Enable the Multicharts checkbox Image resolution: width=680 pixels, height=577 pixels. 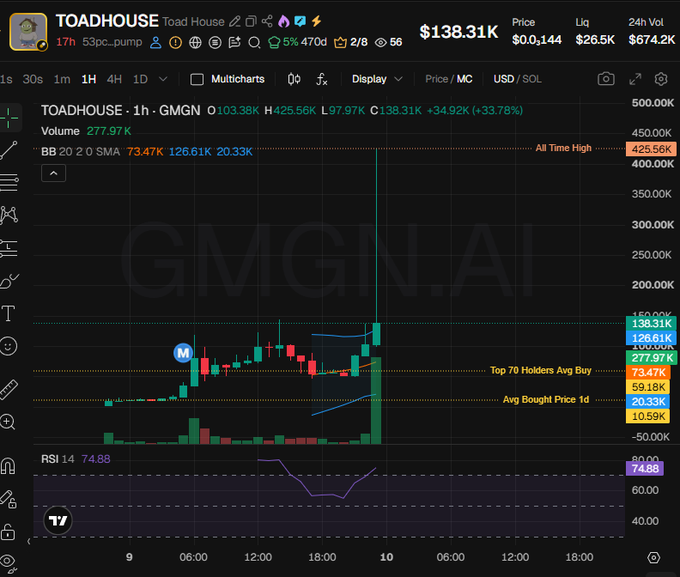point(197,79)
